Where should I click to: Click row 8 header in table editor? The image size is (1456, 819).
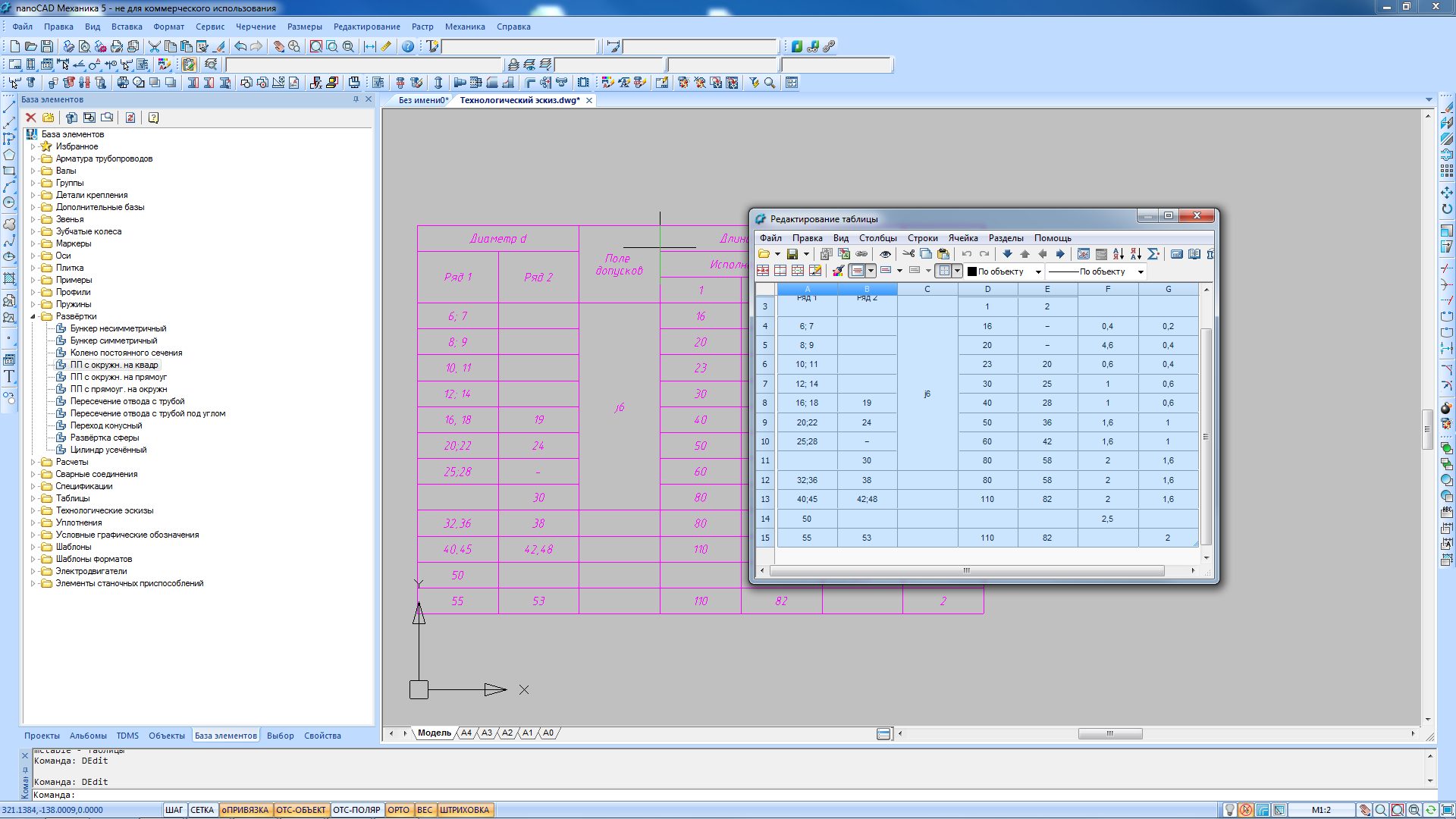(765, 403)
